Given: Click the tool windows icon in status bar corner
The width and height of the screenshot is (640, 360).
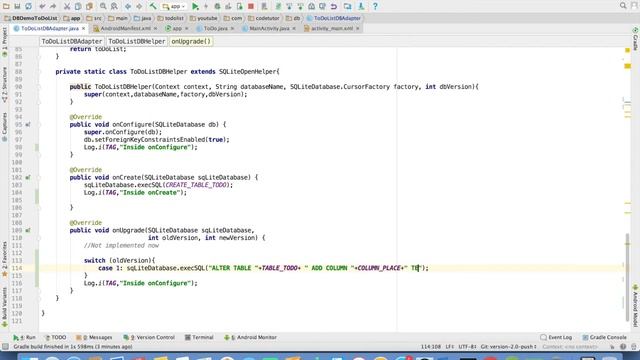Looking at the screenshot, I should (x=5, y=347).
